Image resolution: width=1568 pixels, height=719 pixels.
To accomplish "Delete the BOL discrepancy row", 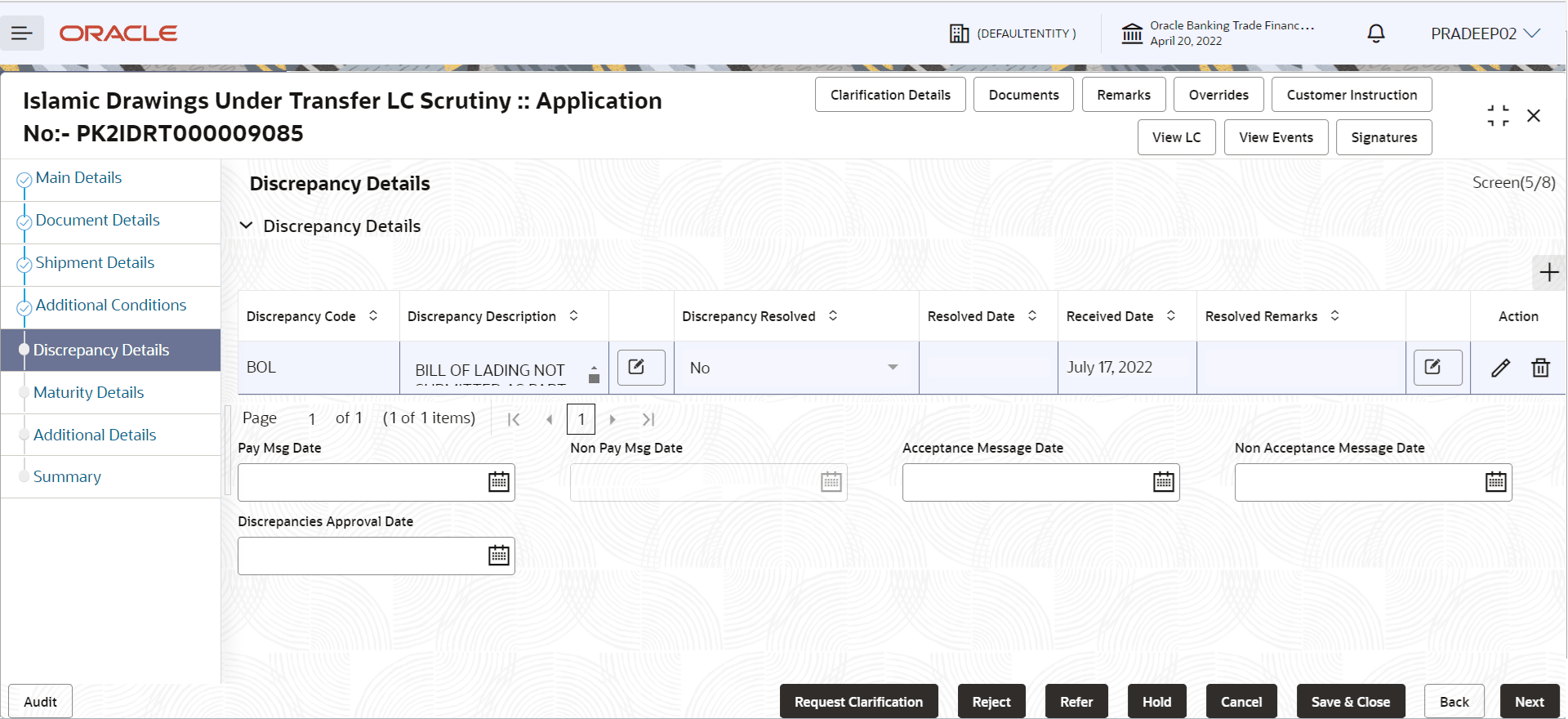I will pos(1540,368).
